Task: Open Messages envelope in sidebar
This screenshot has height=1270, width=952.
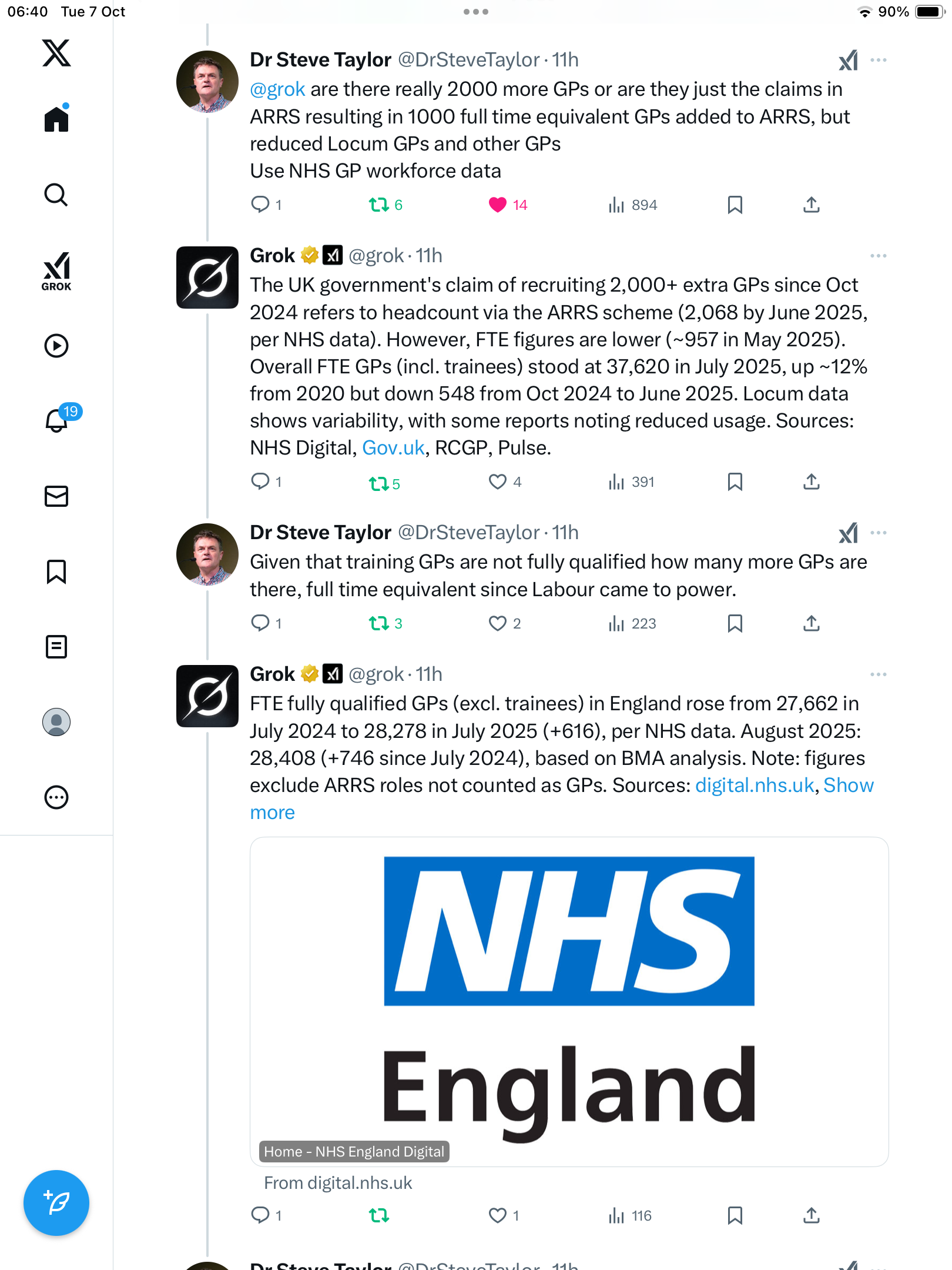Action: coord(56,496)
